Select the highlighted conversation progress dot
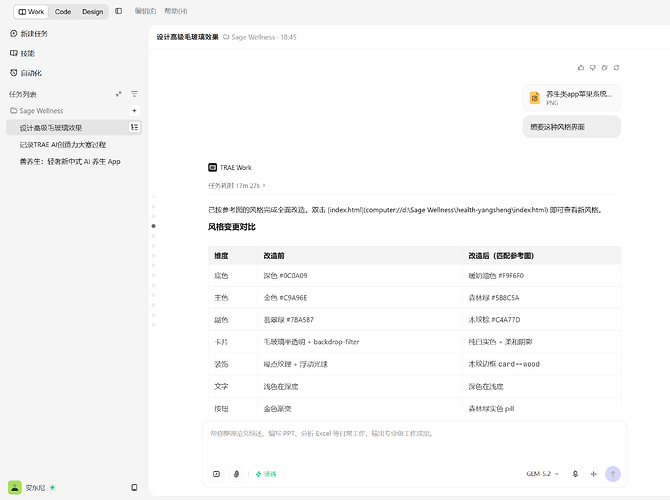Image resolution: width=670 pixels, height=500 pixels. click(153, 226)
